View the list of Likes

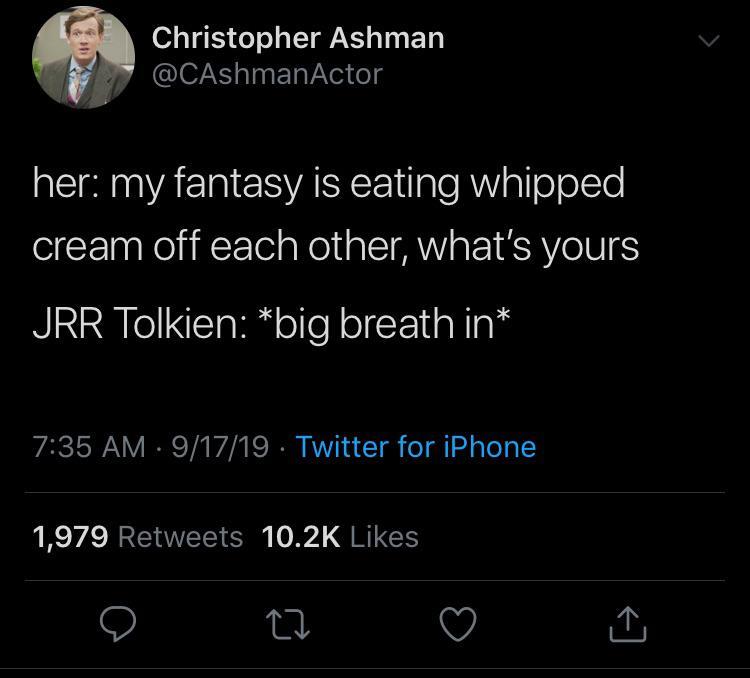coord(384,537)
